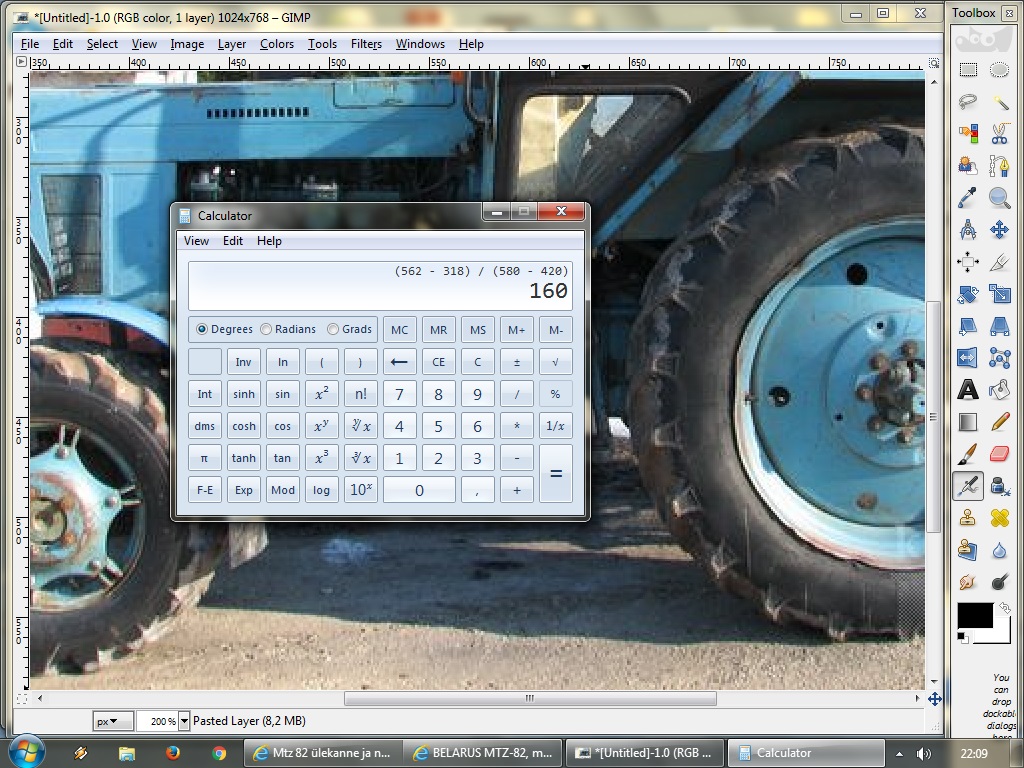Select the Rectangle Select tool in Toolbox
The height and width of the screenshot is (768, 1024).
tap(967, 70)
